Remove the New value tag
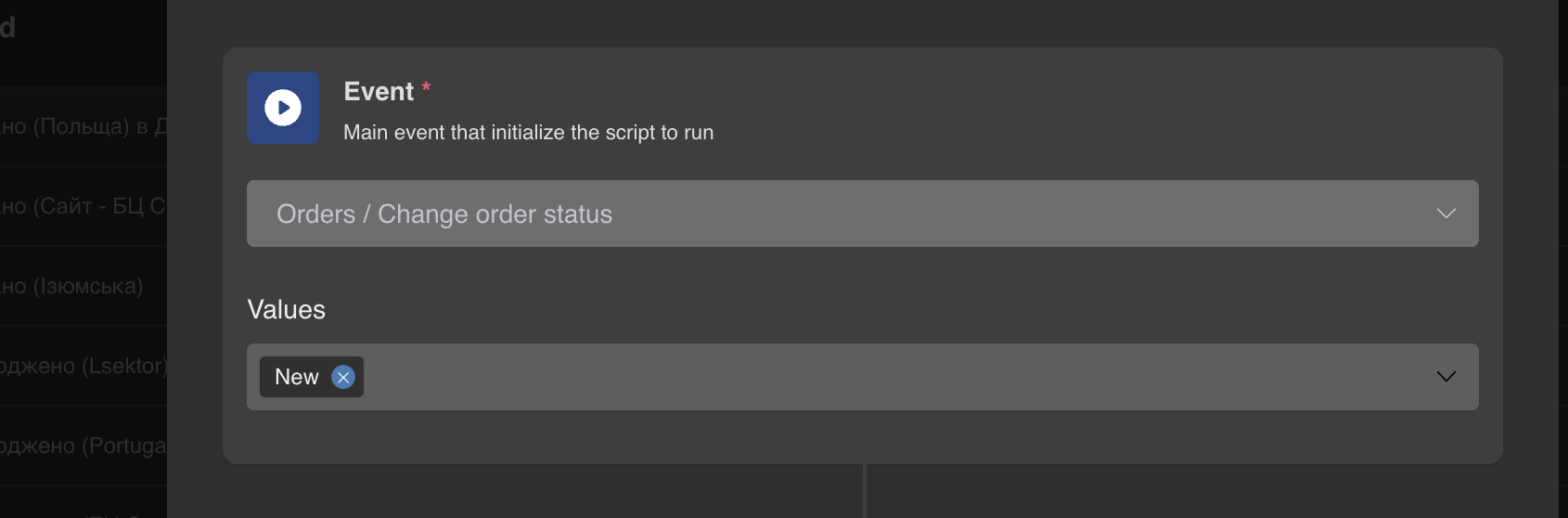1568x518 pixels. click(x=343, y=377)
